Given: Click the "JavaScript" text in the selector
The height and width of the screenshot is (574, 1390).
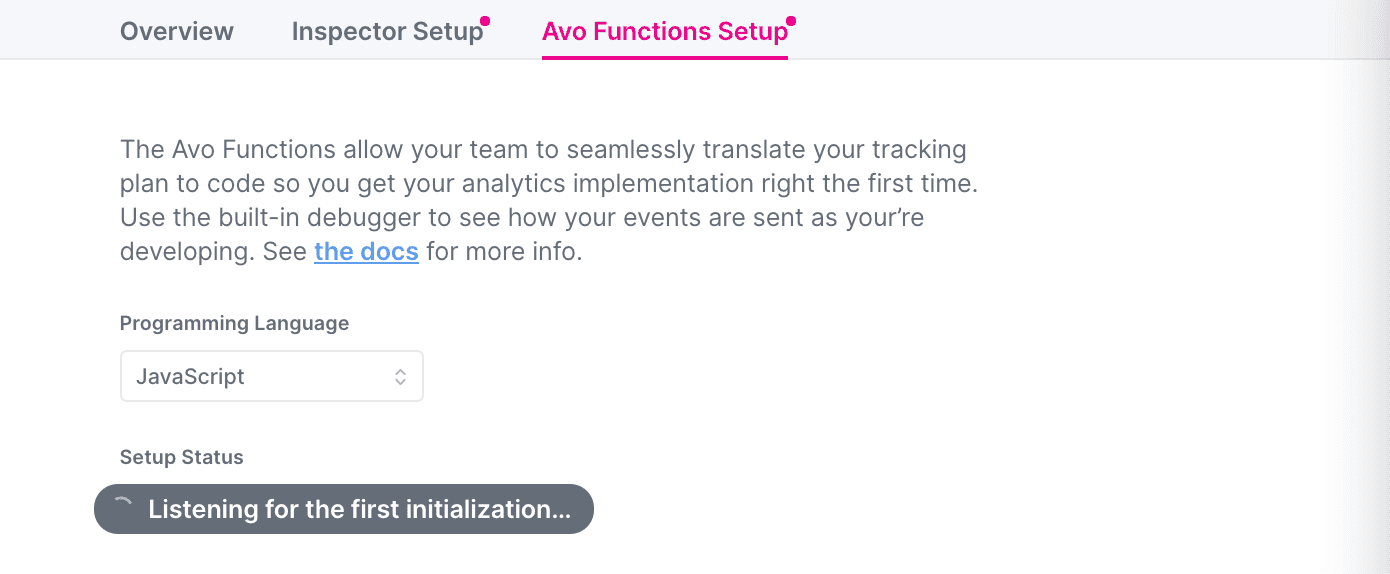Looking at the screenshot, I should click(190, 377).
